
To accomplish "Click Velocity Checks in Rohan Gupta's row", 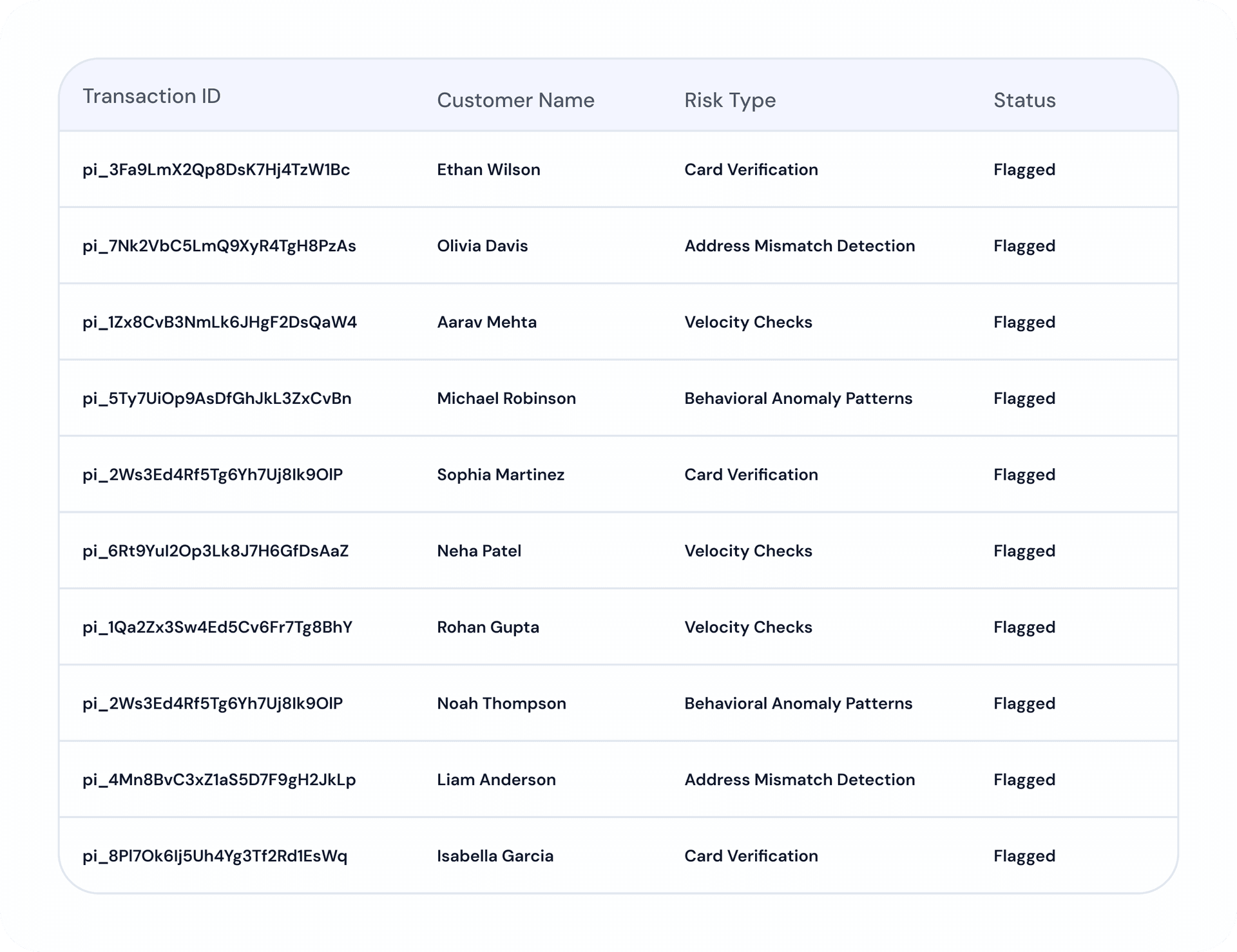I will [x=748, y=627].
